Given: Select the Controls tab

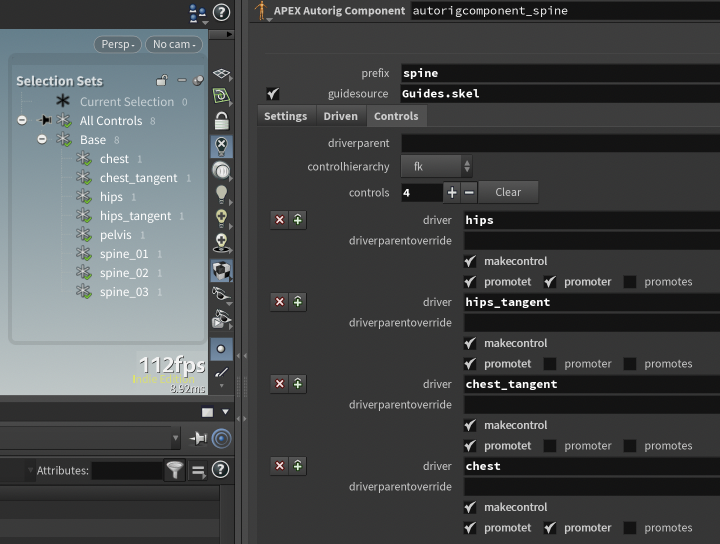Looking at the screenshot, I should 396,116.
